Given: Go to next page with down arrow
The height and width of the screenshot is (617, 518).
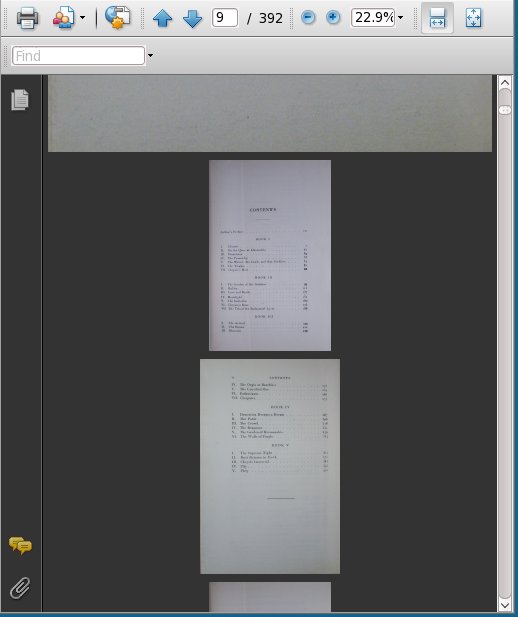Looking at the screenshot, I should (192, 18).
